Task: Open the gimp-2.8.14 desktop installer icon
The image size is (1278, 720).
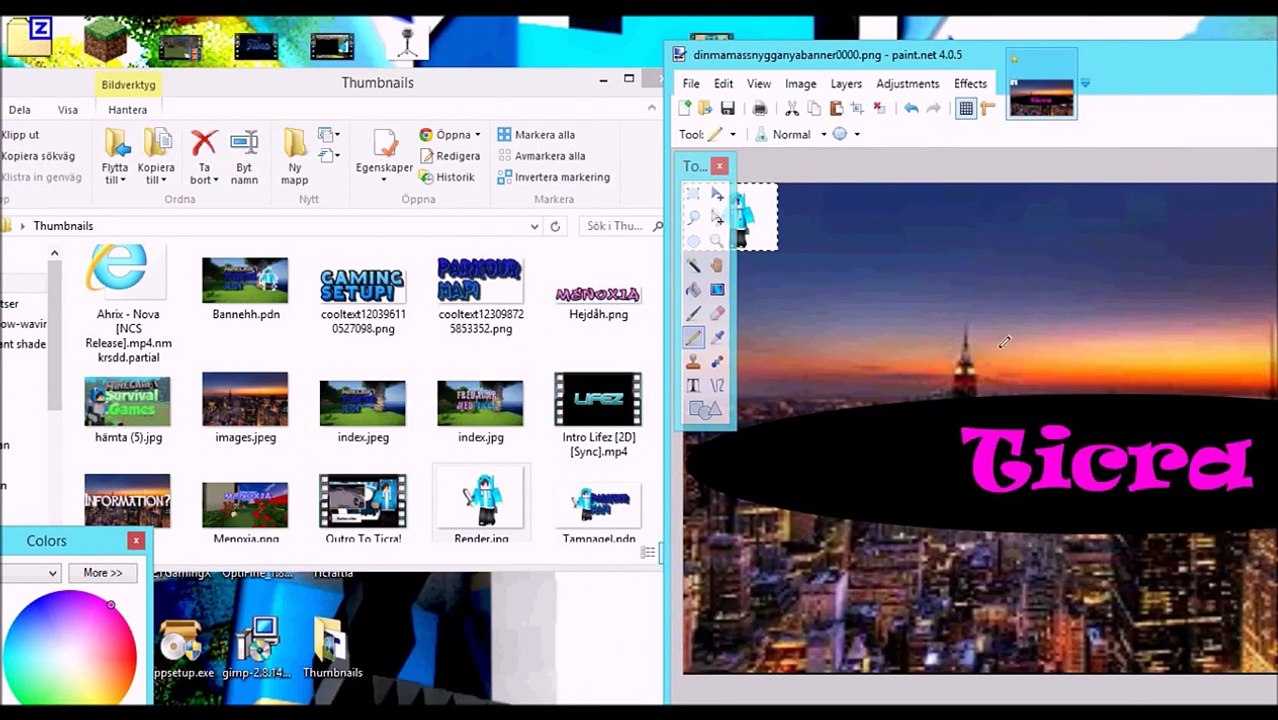Action: [x=257, y=647]
